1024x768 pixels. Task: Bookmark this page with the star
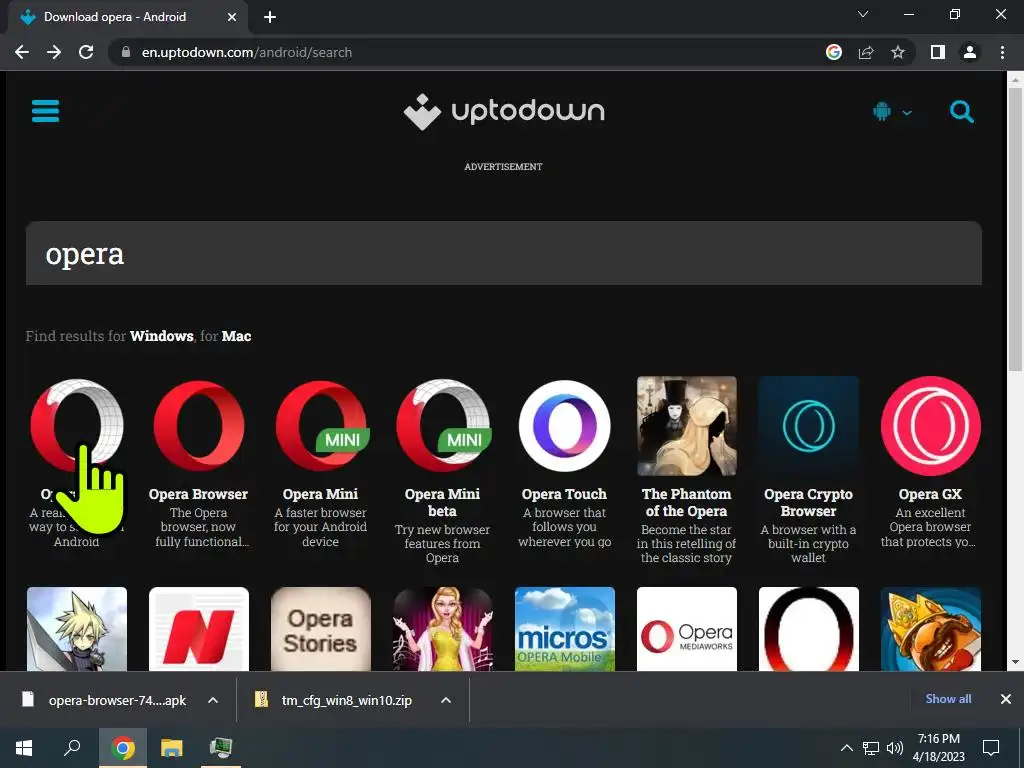click(x=898, y=52)
